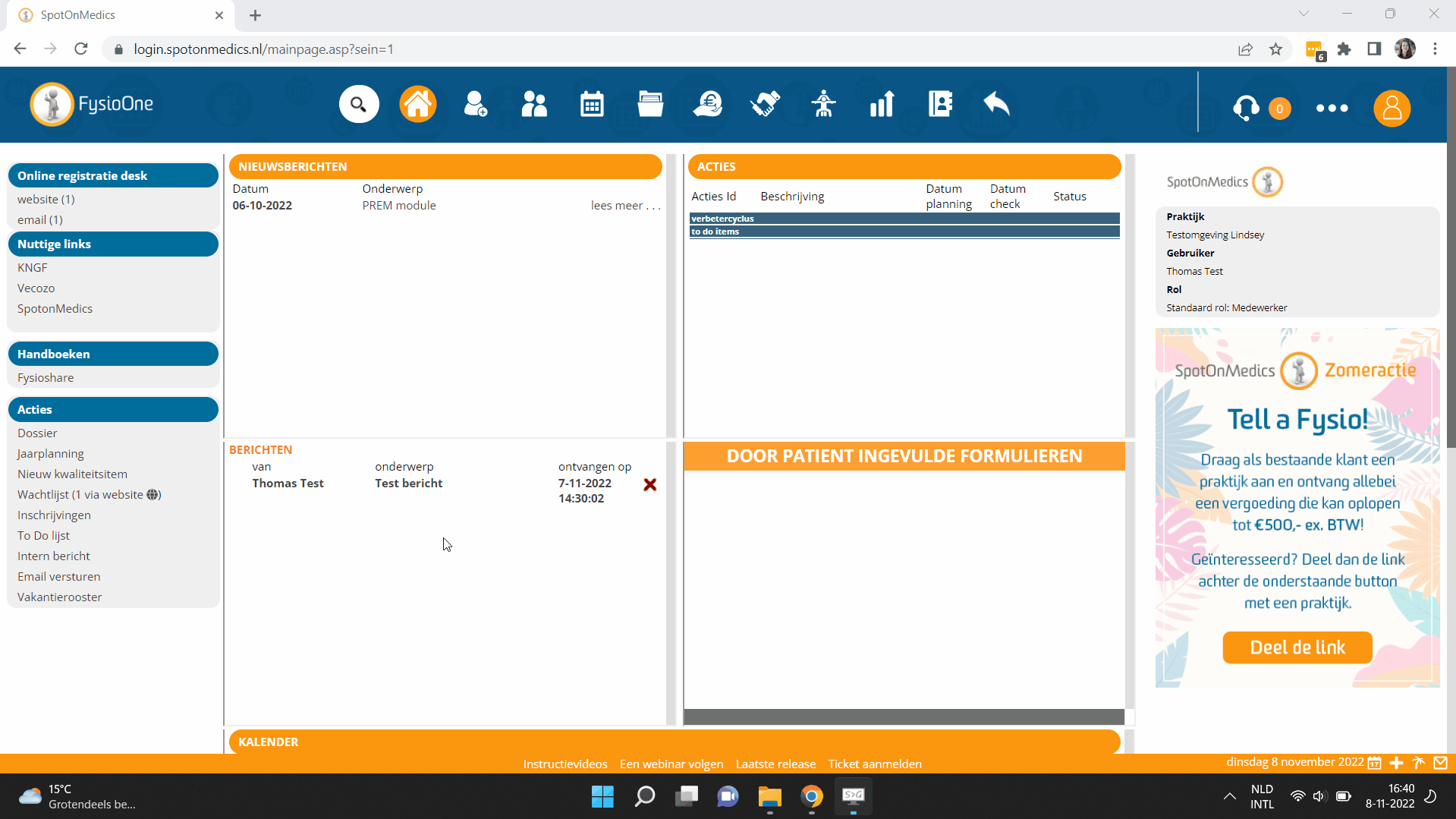
Task: Open the folder dossier icon
Action: (x=650, y=105)
